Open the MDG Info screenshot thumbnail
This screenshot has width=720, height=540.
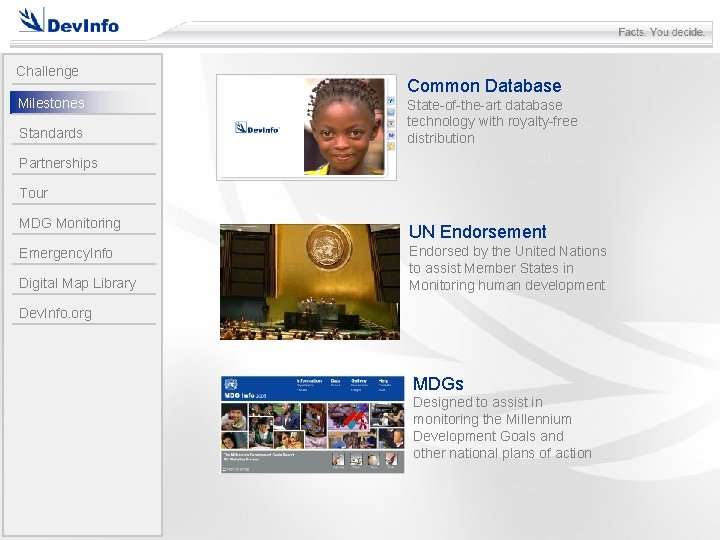pyautogui.click(x=312, y=424)
